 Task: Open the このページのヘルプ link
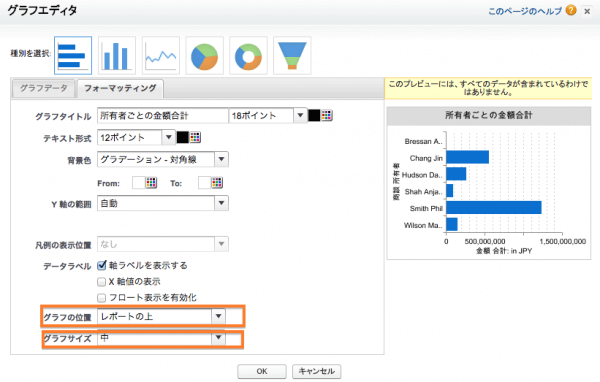click(x=525, y=11)
